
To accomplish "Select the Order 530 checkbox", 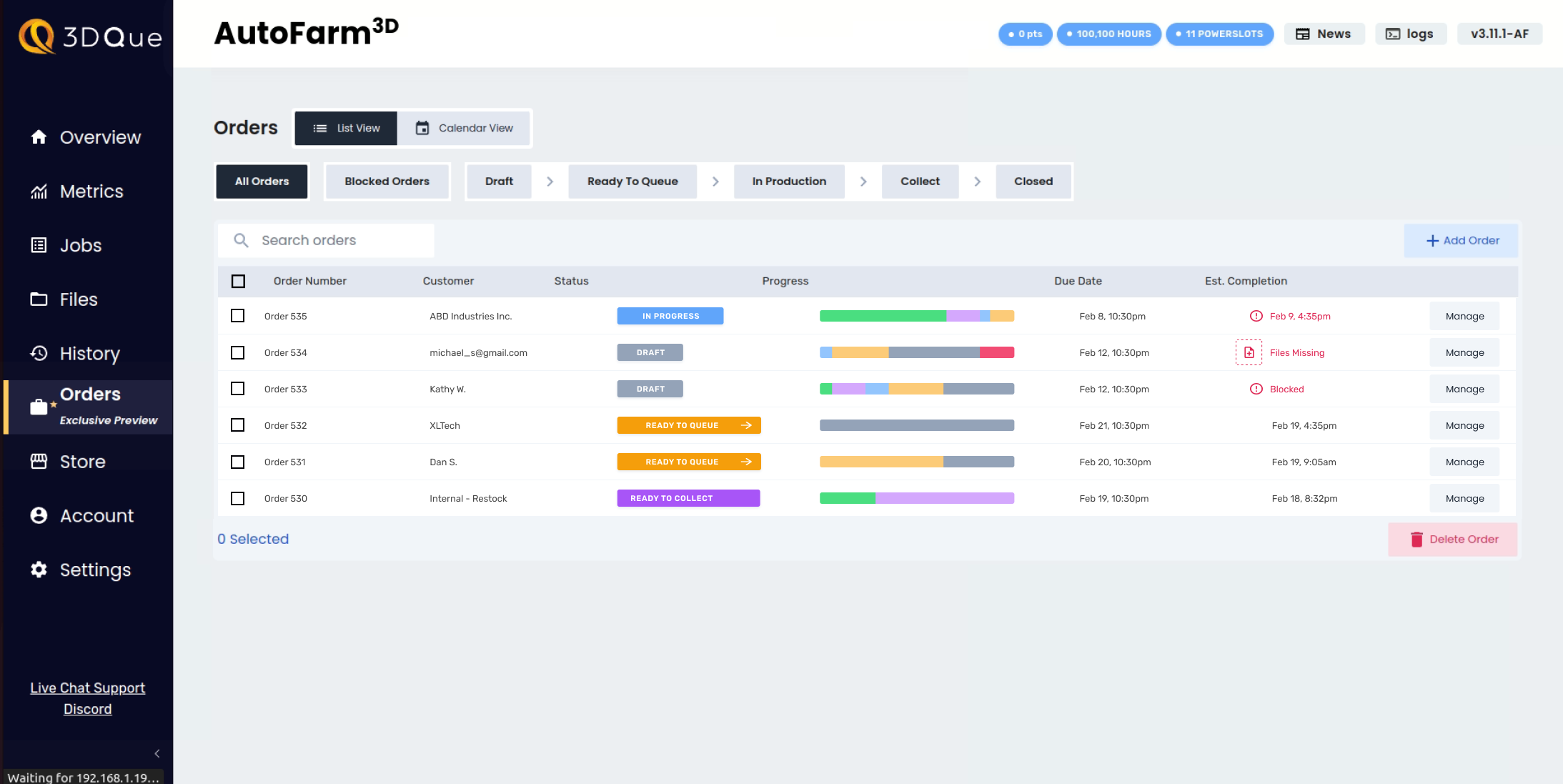I will click(x=238, y=498).
